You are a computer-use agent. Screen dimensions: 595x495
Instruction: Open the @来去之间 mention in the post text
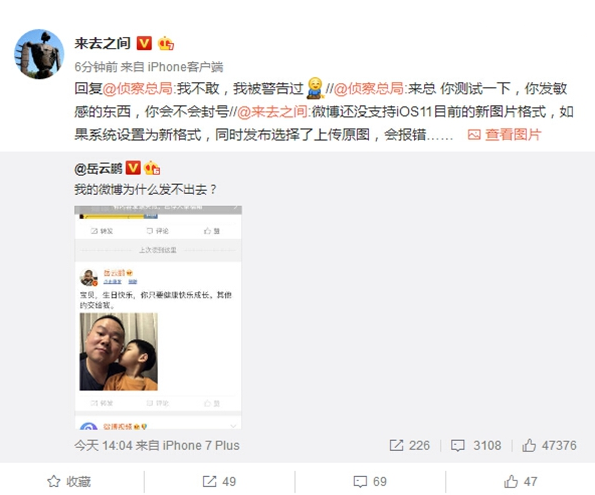272,112
